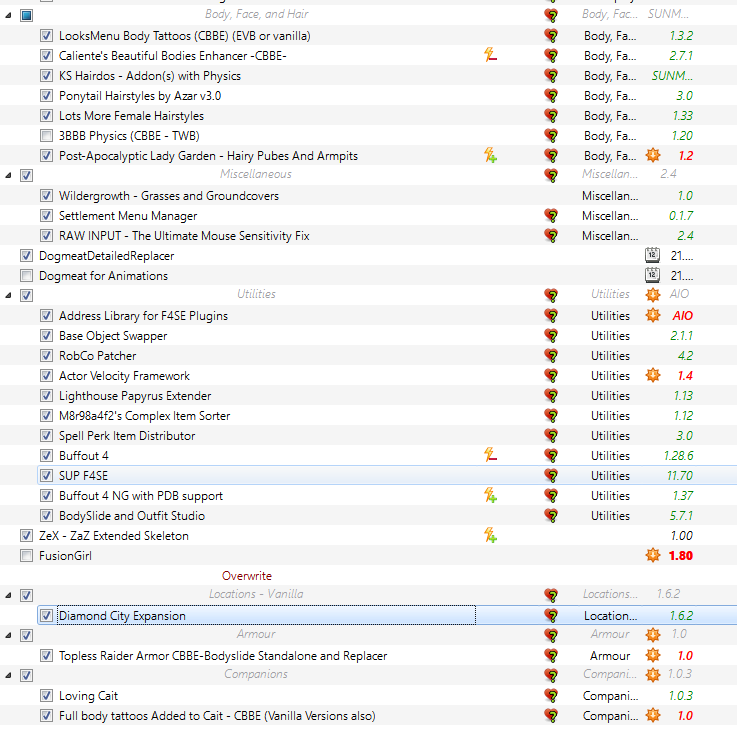Image resolution: width=737 pixels, height=738 pixels.
Task: Click the Nexus heart icon for Diamond City Expansion
Action: [x=551, y=615]
